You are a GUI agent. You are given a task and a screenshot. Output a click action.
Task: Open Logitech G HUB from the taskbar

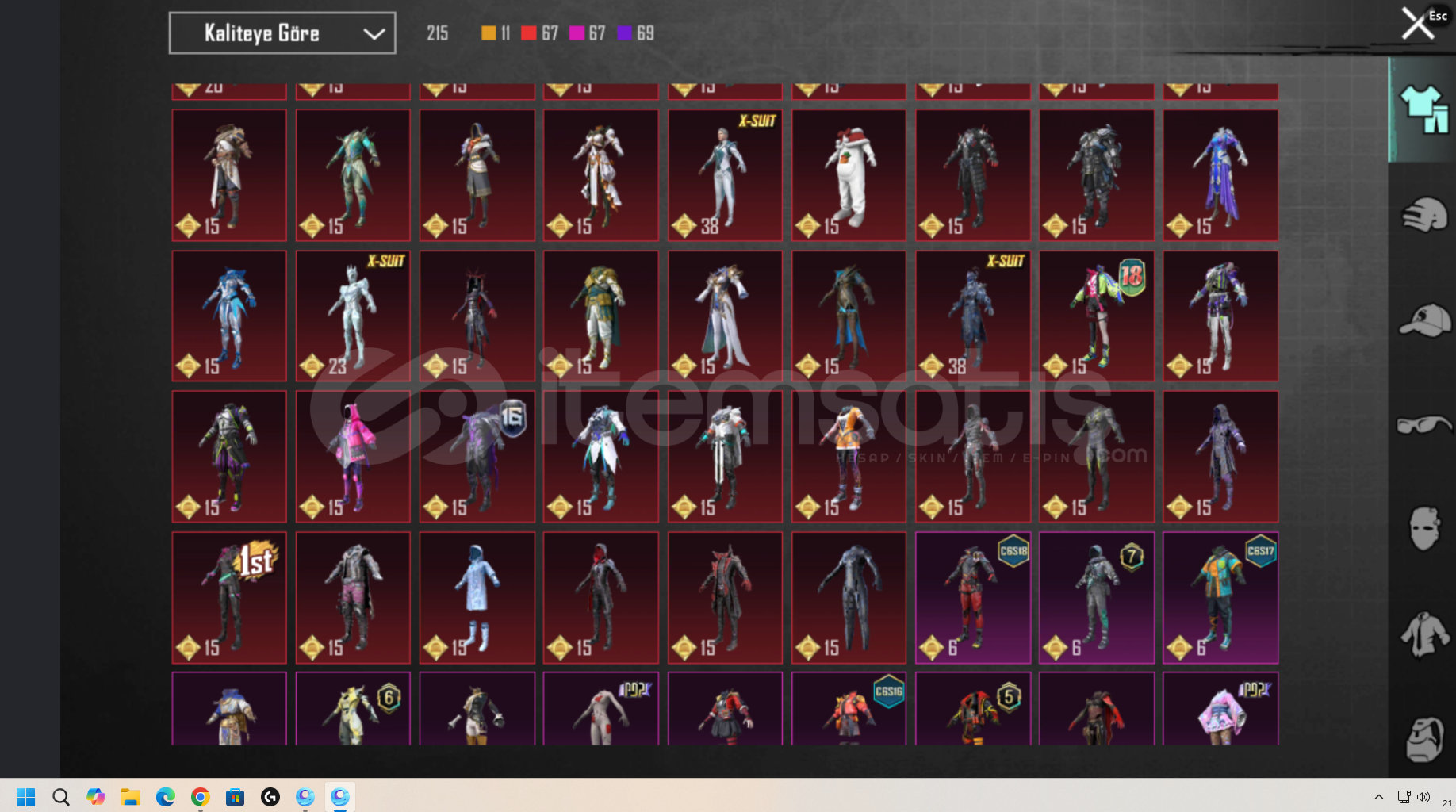click(270, 797)
